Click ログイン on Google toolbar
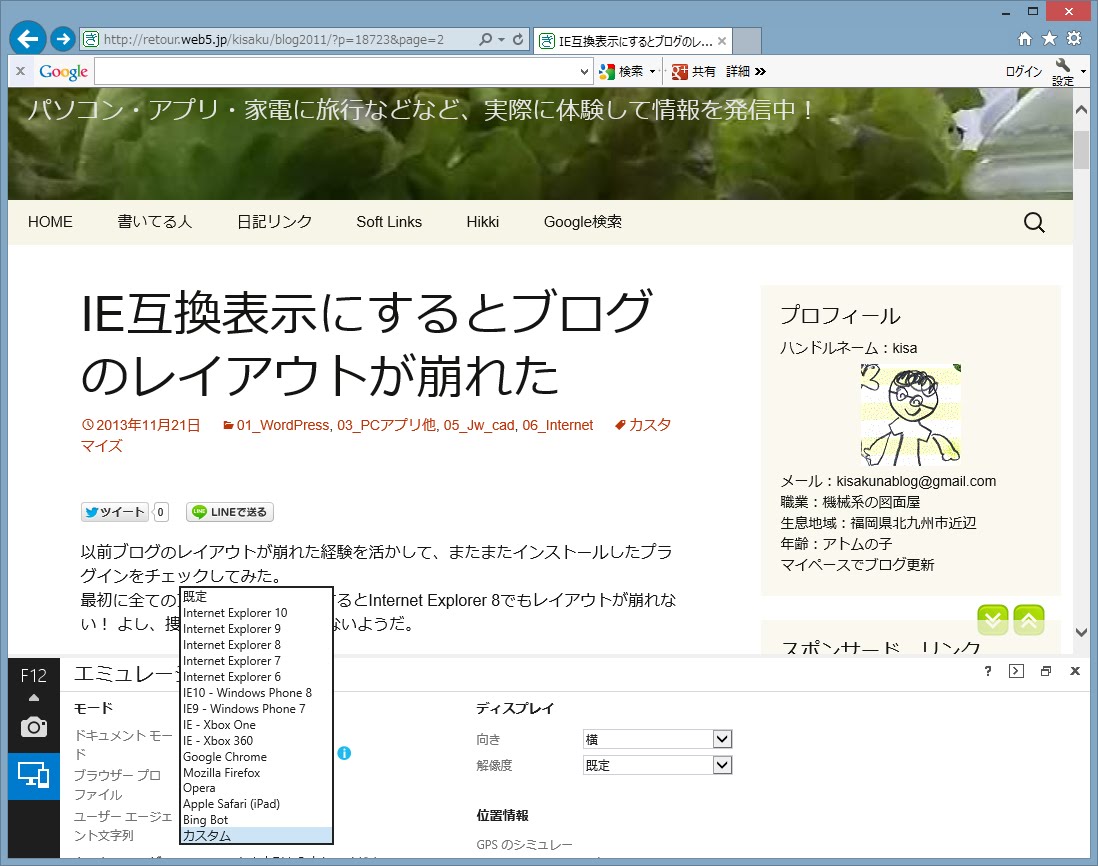This screenshot has width=1098, height=866. [1024, 71]
